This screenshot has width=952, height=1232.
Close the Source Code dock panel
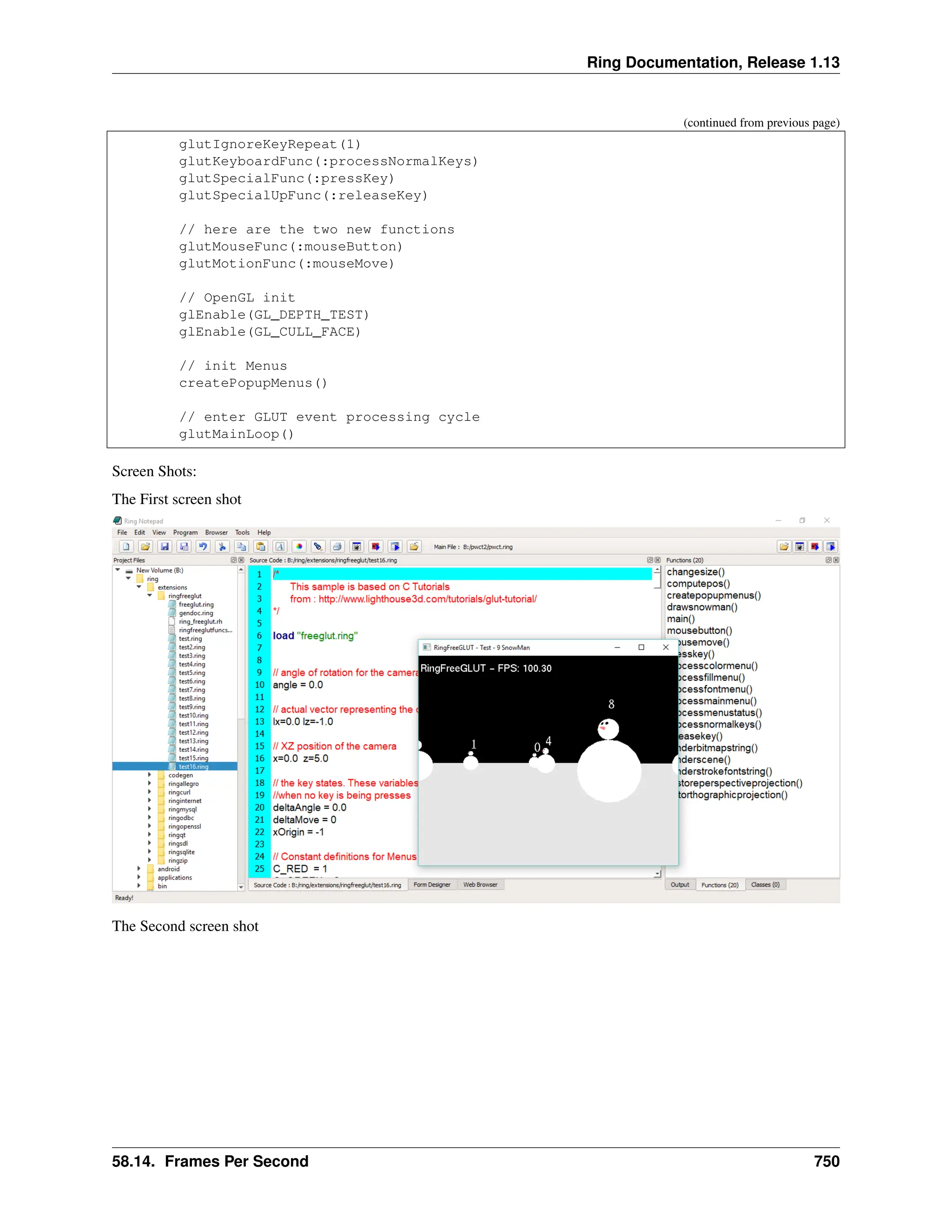(658, 560)
